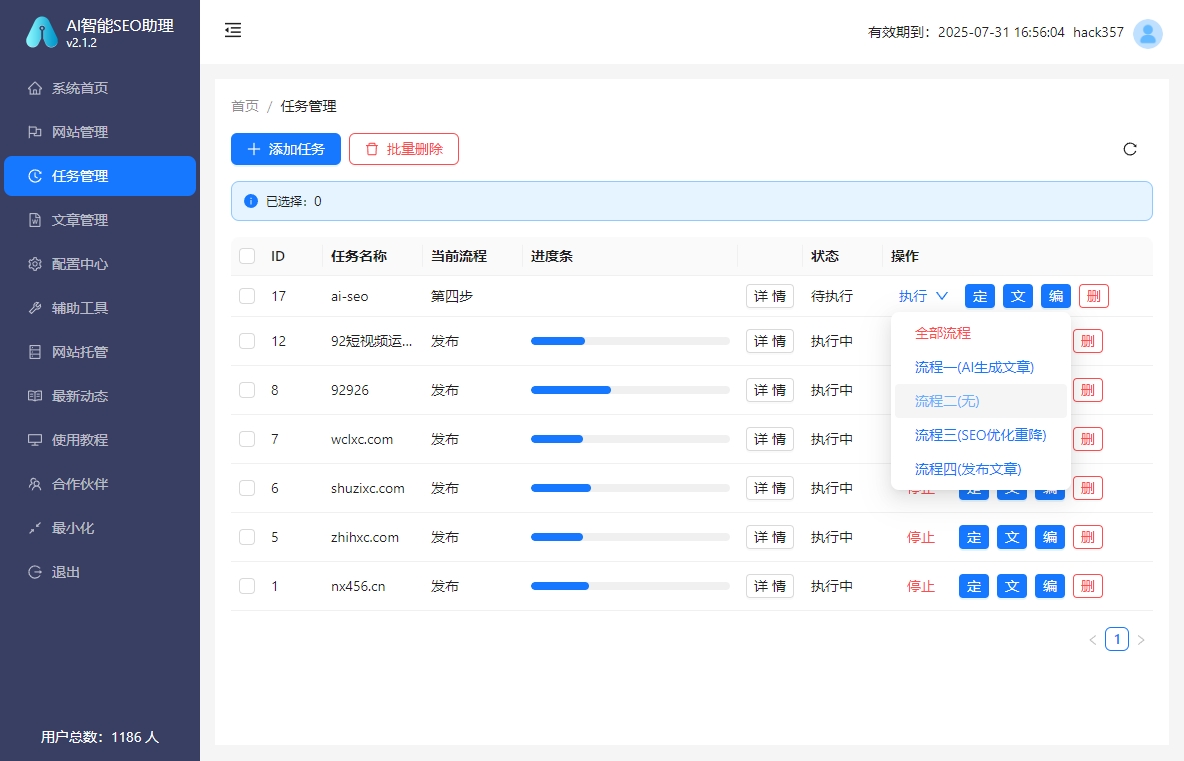The image size is (1184, 761).
Task: Open 配置中心 in the sidebar
Action: click(100, 264)
